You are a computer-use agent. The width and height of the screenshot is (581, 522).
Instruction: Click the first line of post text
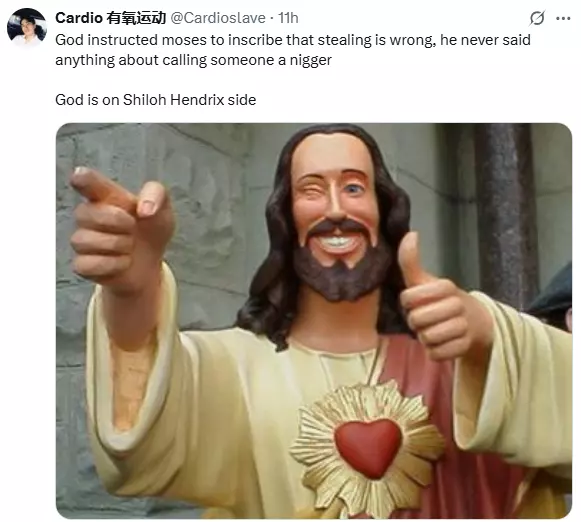pos(293,40)
